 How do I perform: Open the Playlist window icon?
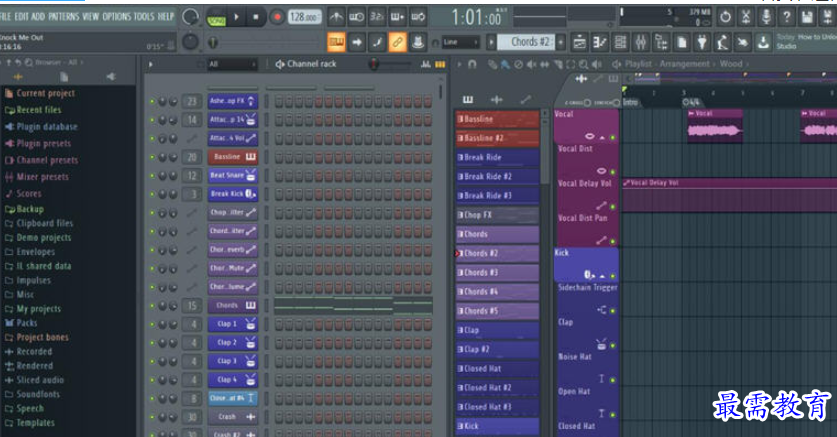click(x=579, y=42)
